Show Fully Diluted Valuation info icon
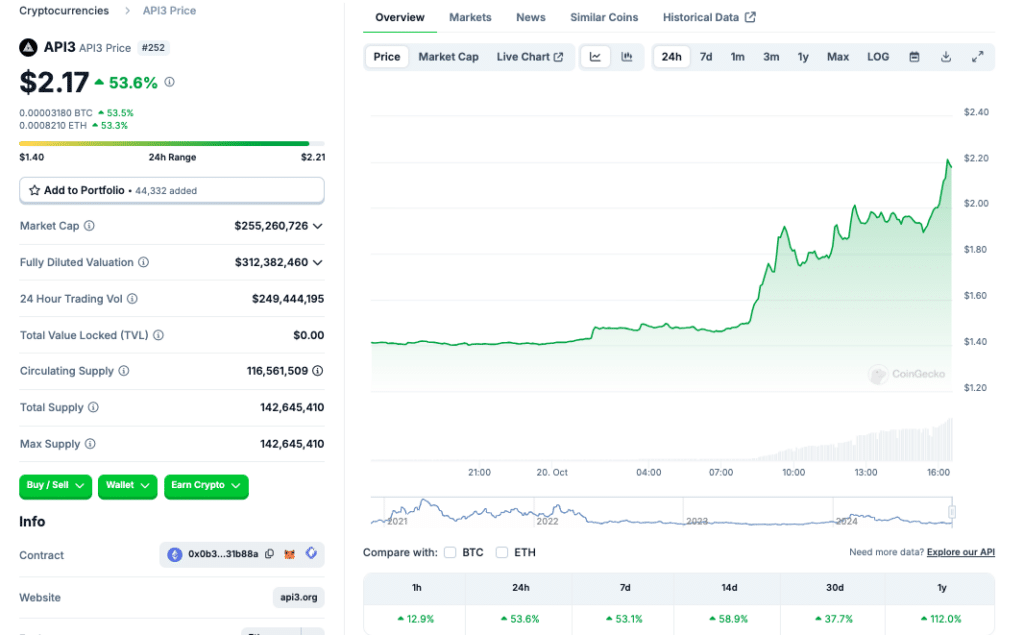Image resolution: width=1024 pixels, height=635 pixels. (144, 262)
